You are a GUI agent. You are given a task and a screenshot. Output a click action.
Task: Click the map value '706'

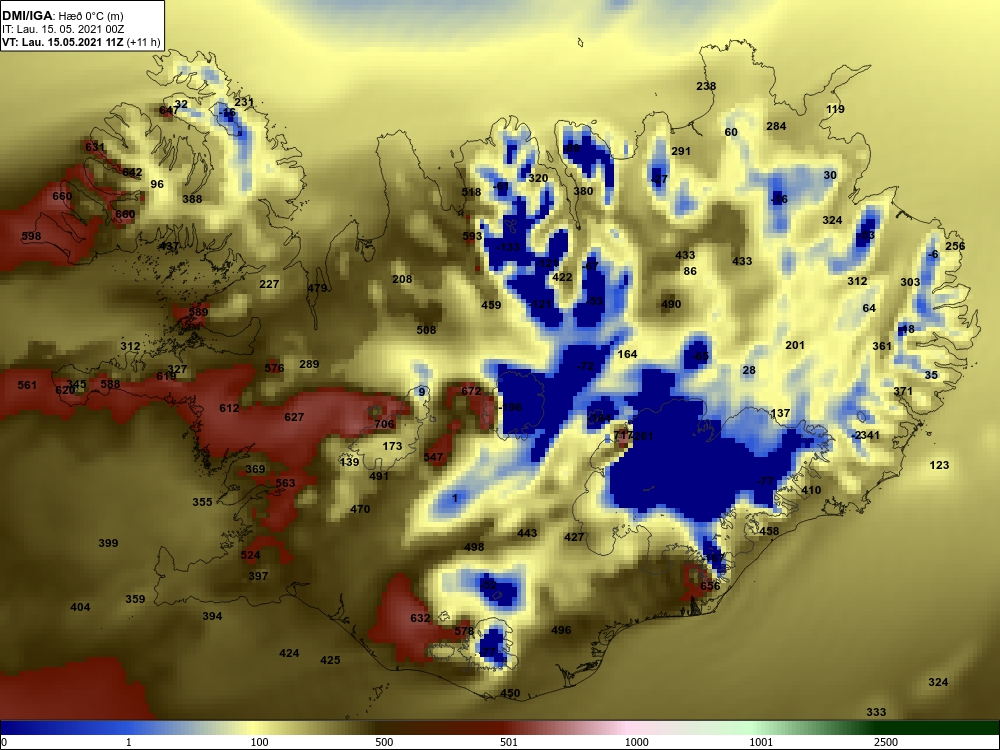(x=385, y=424)
